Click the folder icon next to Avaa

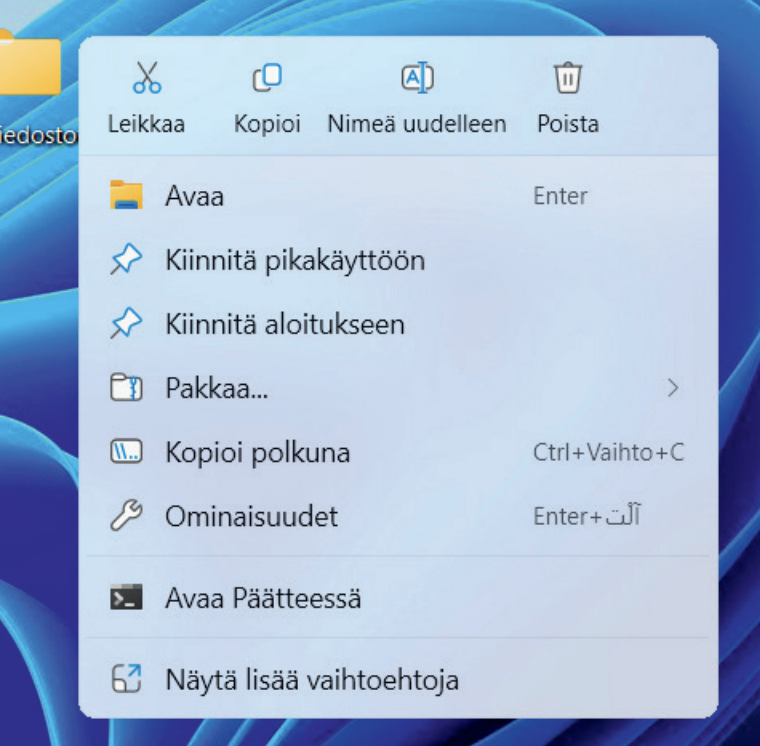tap(126, 195)
